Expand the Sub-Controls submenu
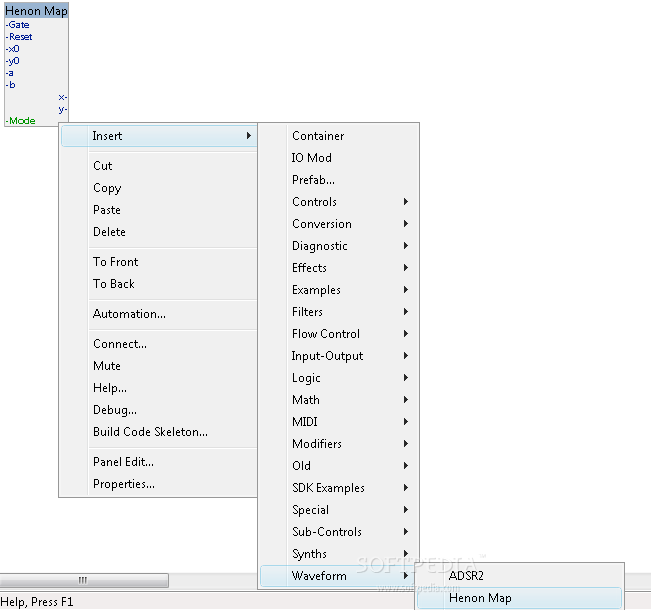651x610 pixels. click(x=338, y=532)
